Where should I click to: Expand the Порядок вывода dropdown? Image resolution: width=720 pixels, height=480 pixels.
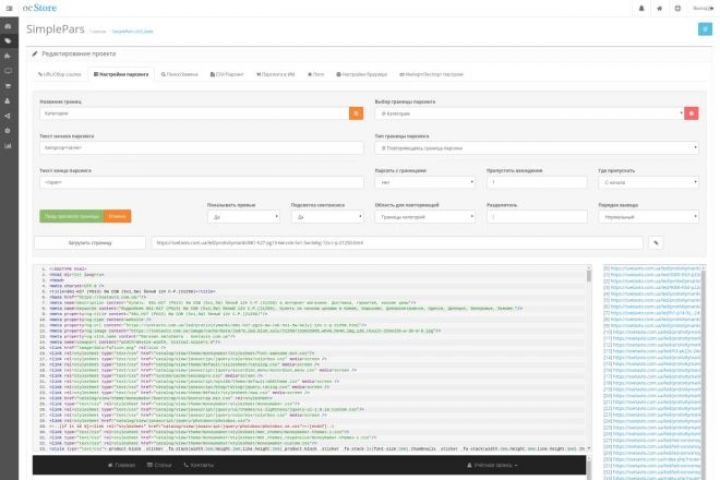click(x=649, y=217)
